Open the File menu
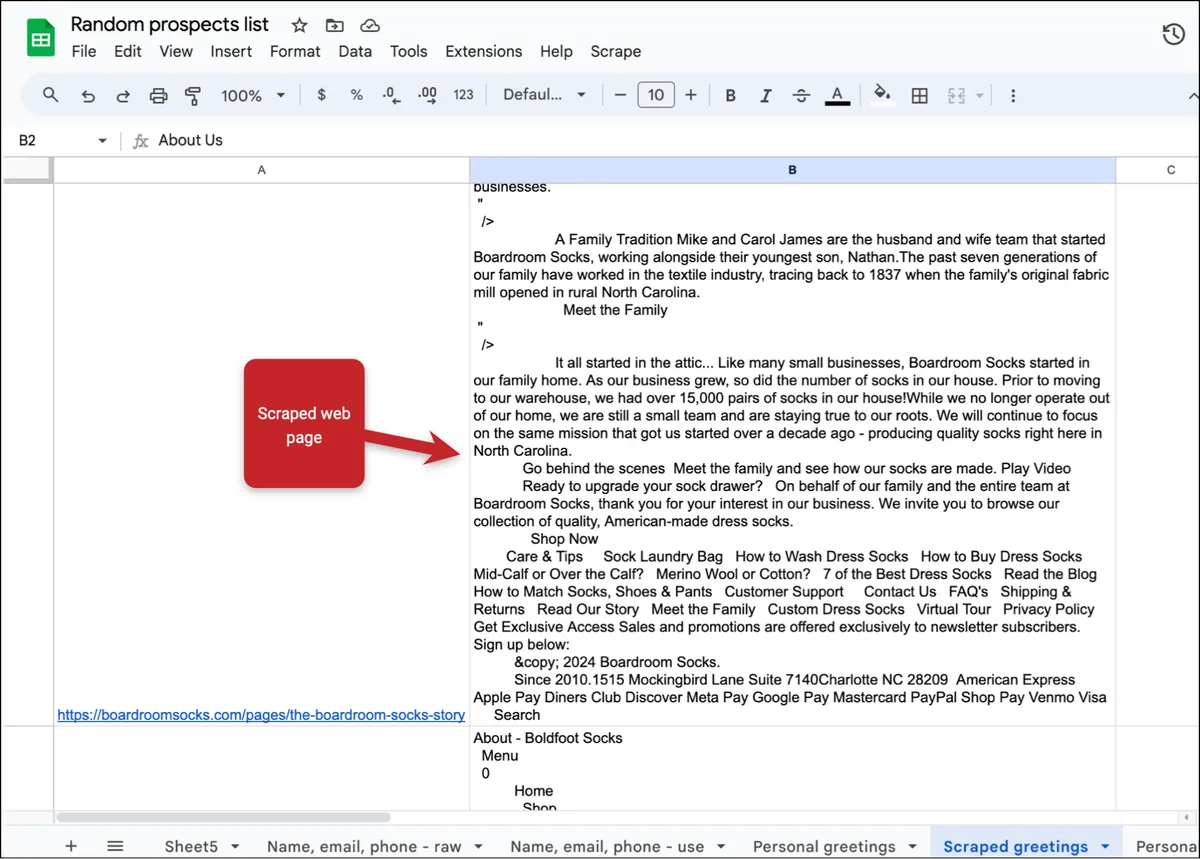This screenshot has height=859, width=1200. point(84,51)
